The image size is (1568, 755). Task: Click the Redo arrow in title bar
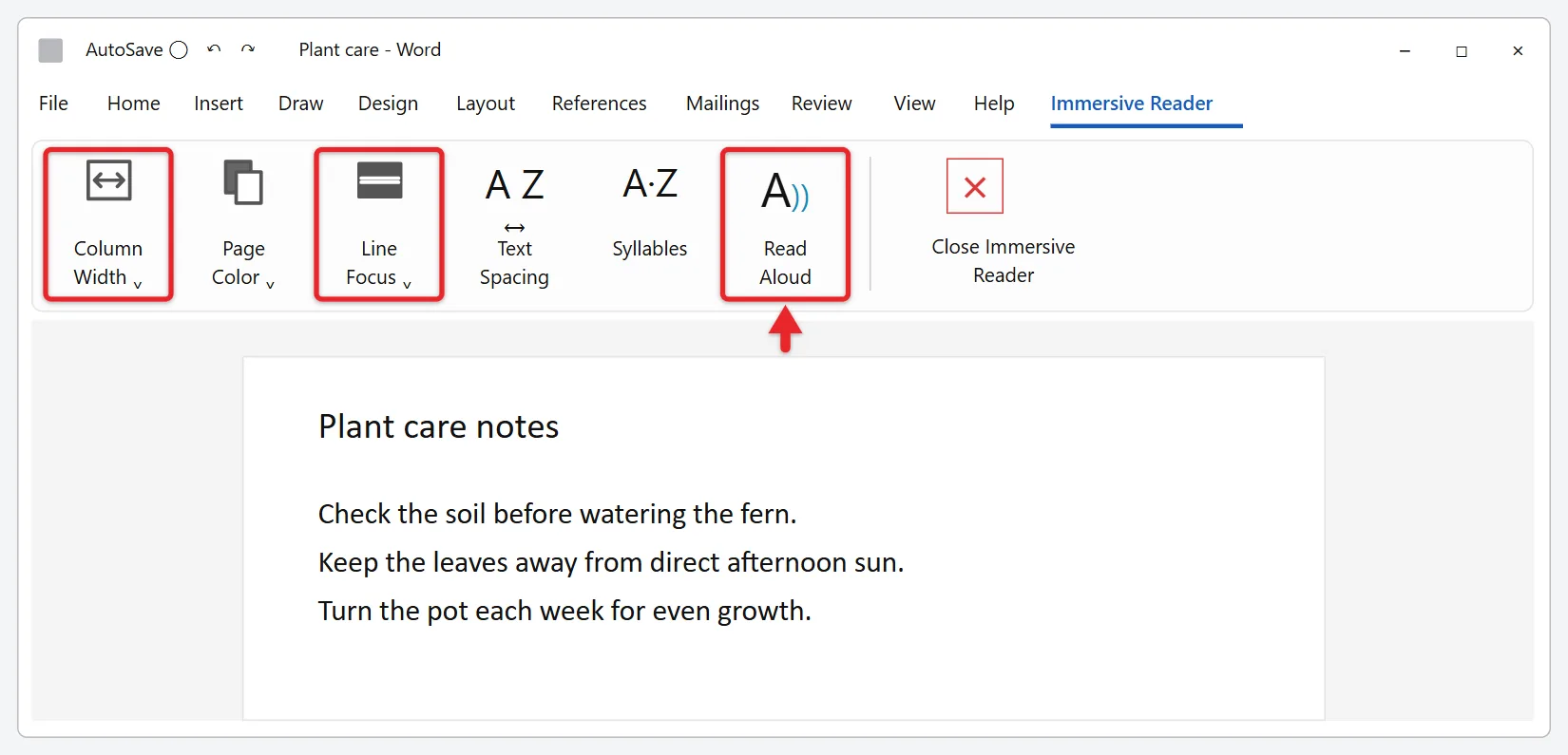(x=248, y=49)
